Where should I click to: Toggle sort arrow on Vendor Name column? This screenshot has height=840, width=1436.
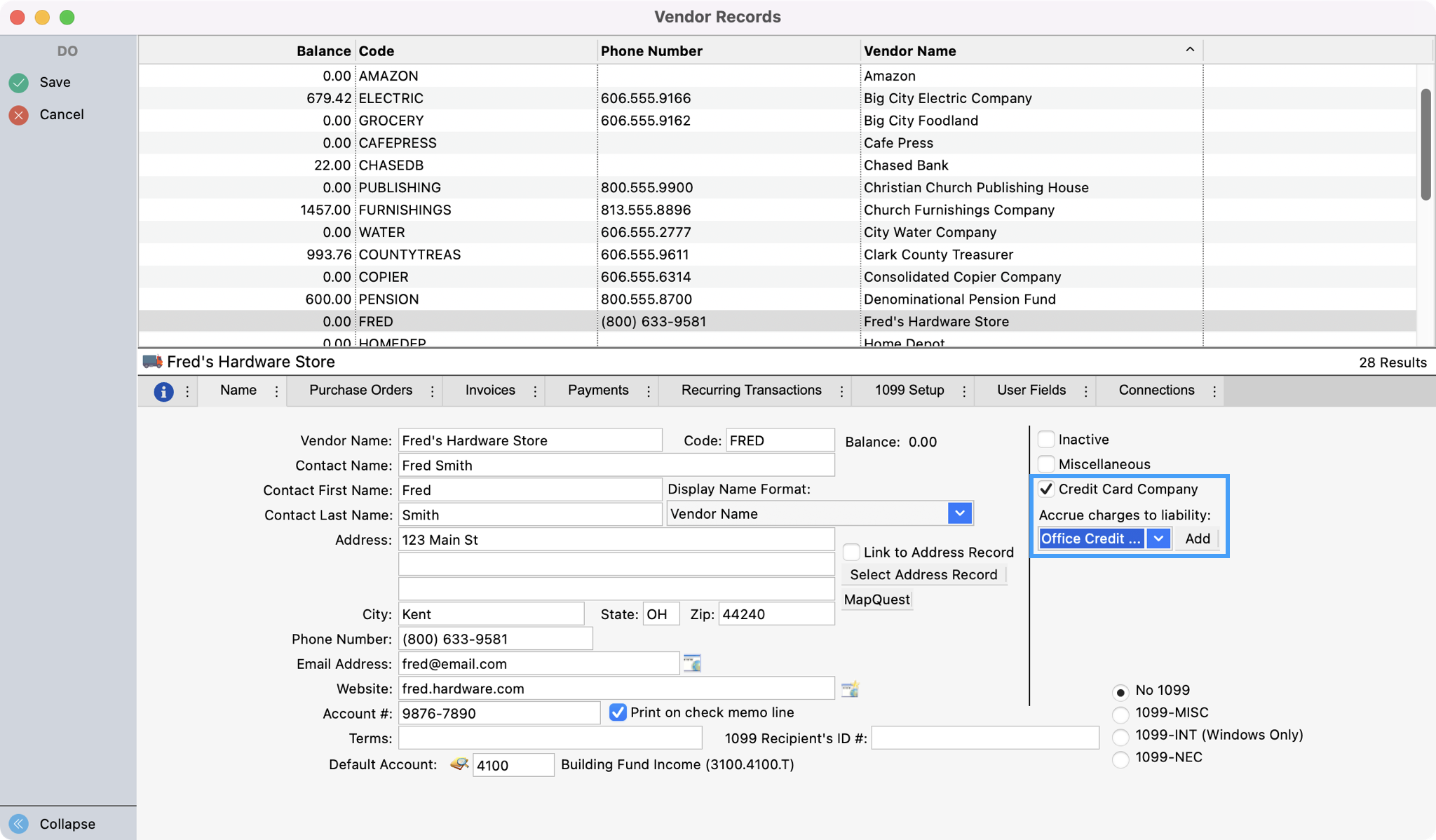pyautogui.click(x=1190, y=50)
